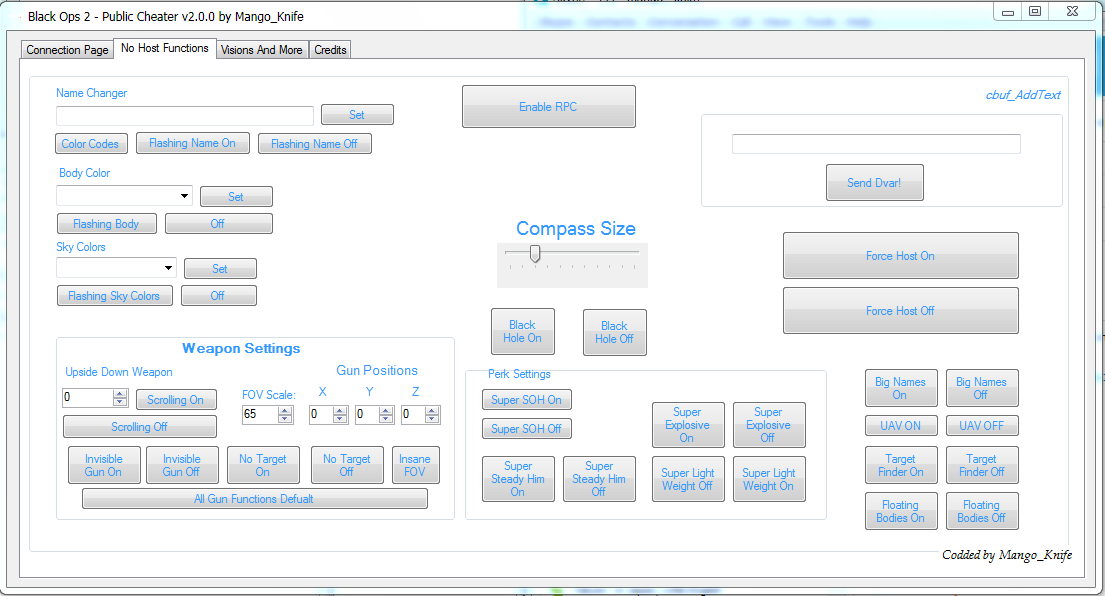Turn Super Steady Him On
The height and width of the screenshot is (596, 1105).
[518, 479]
